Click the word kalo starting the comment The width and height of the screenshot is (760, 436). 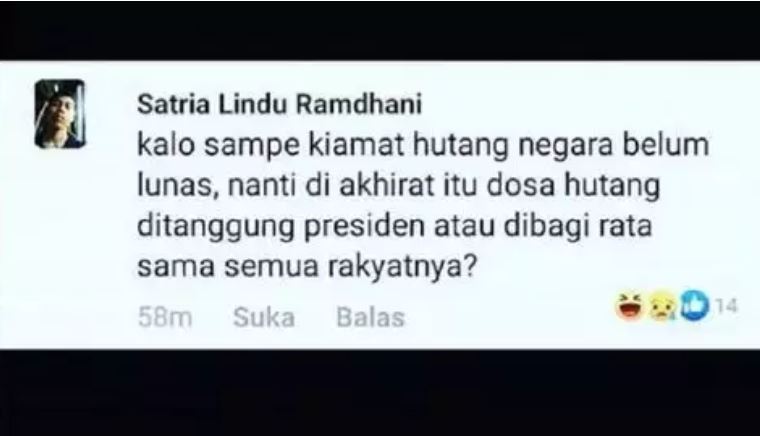pos(166,145)
